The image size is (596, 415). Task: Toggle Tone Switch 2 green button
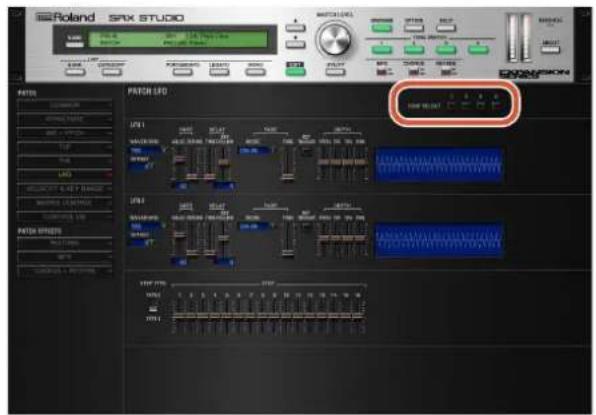coord(414,49)
